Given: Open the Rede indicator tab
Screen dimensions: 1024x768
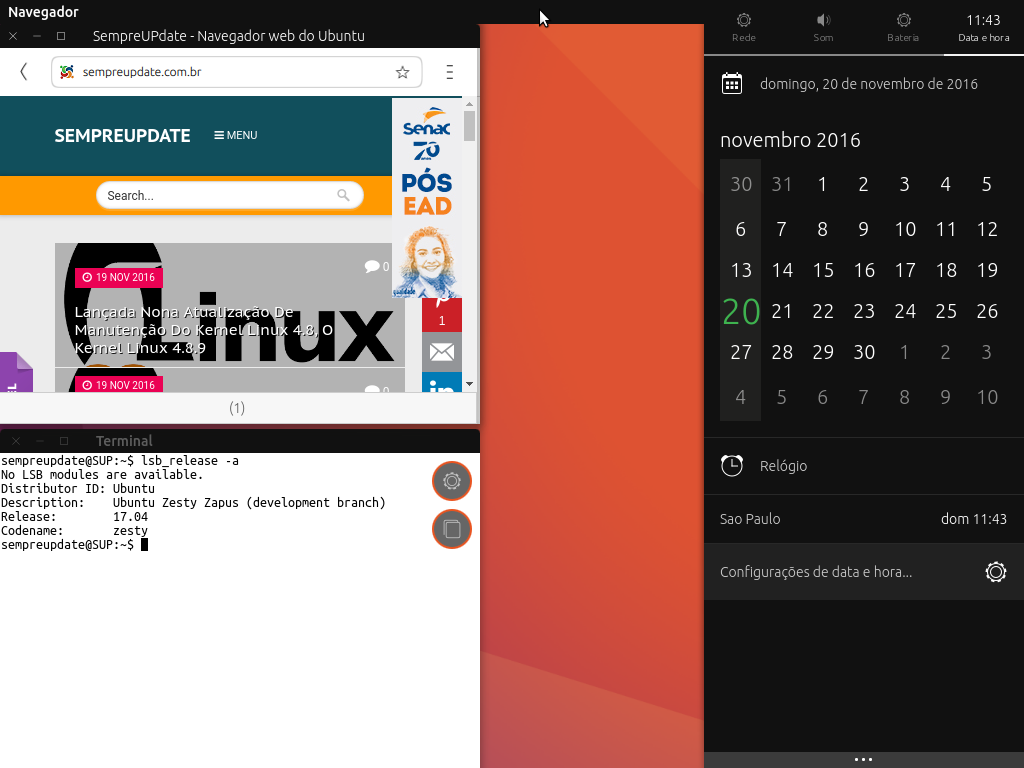Looking at the screenshot, I should click(744, 27).
